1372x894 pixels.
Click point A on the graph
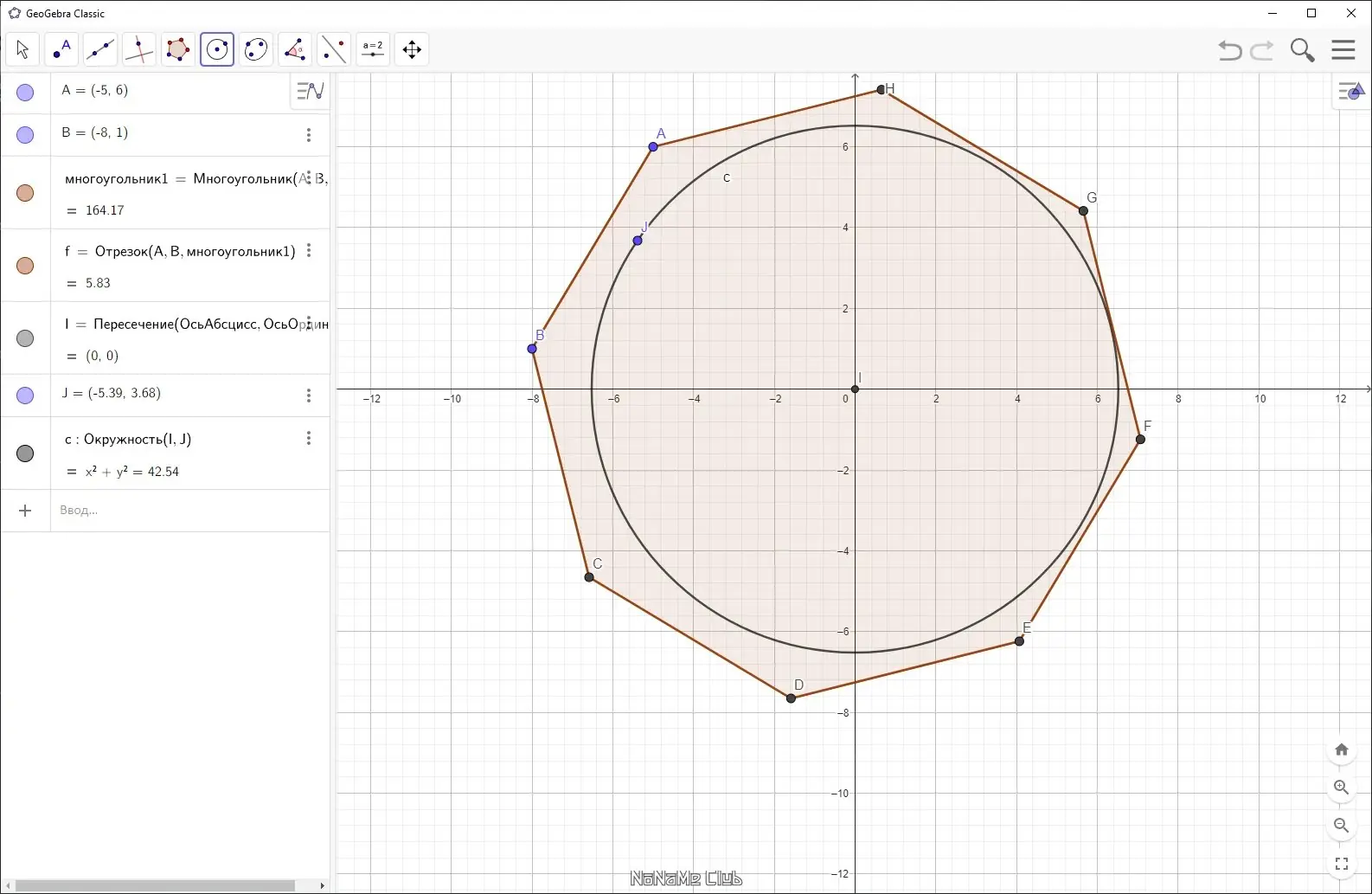(x=653, y=147)
